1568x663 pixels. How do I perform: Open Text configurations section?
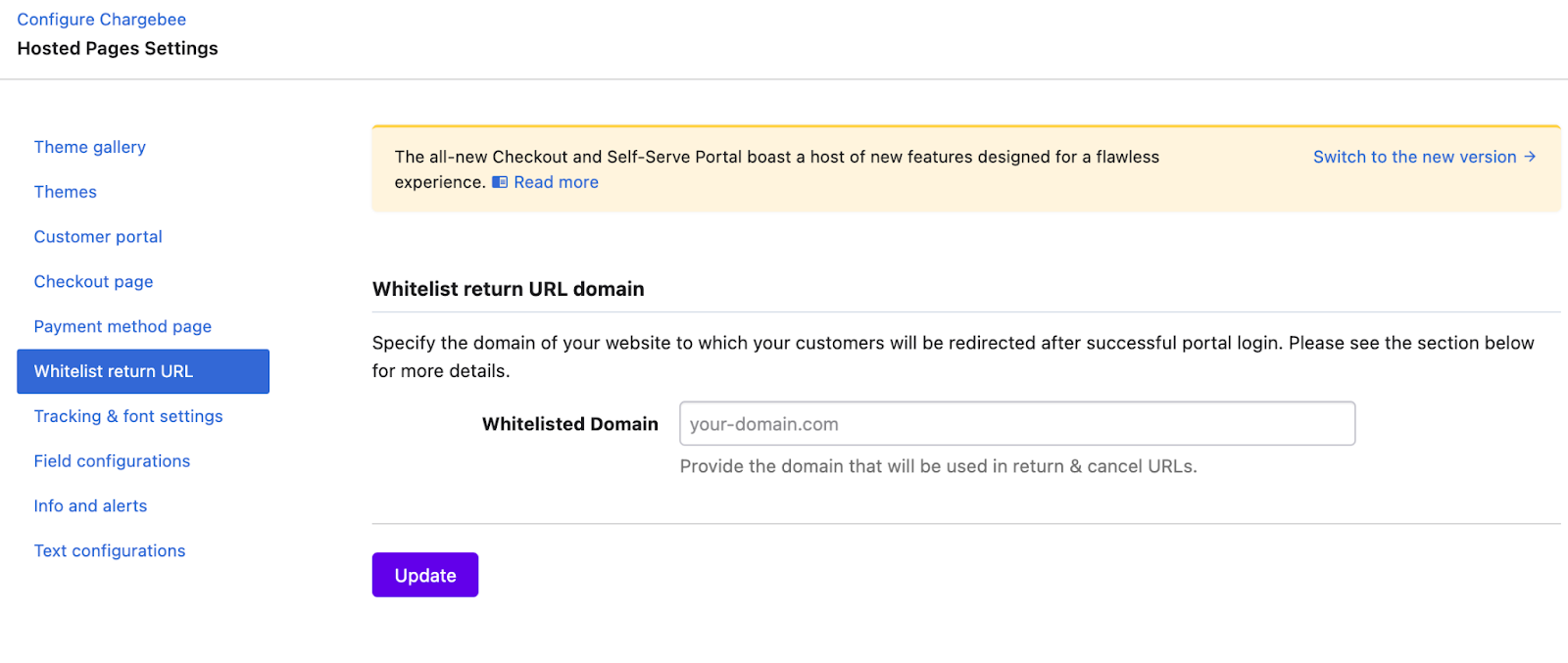[110, 551]
